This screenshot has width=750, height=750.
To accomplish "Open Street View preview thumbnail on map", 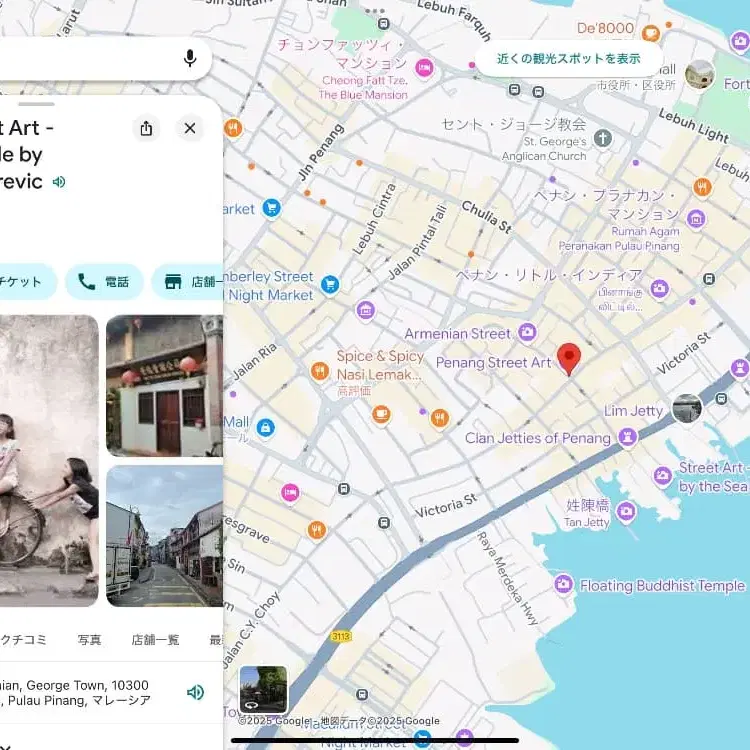I will click(x=264, y=690).
